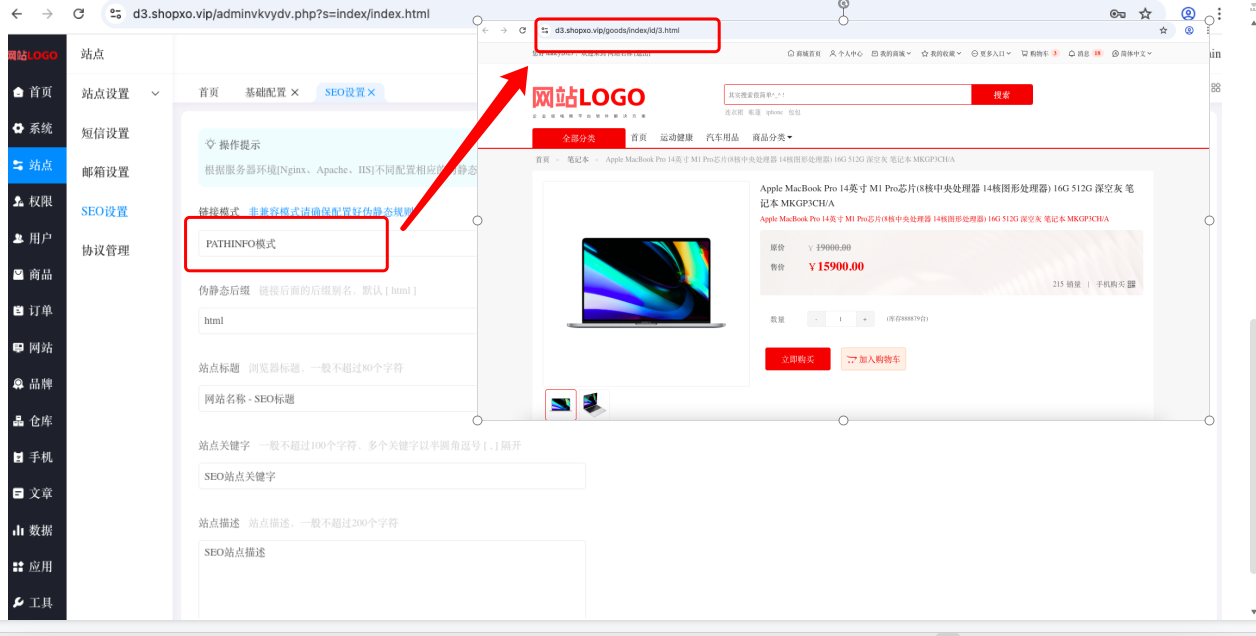
Task: Click the QR code icon next to 手机购买
Action: pyautogui.click(x=1131, y=285)
